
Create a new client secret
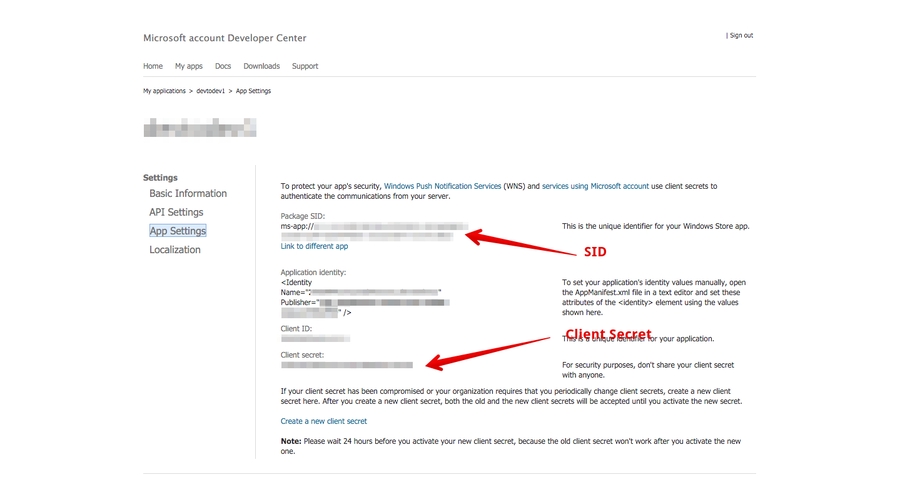[x=323, y=421]
